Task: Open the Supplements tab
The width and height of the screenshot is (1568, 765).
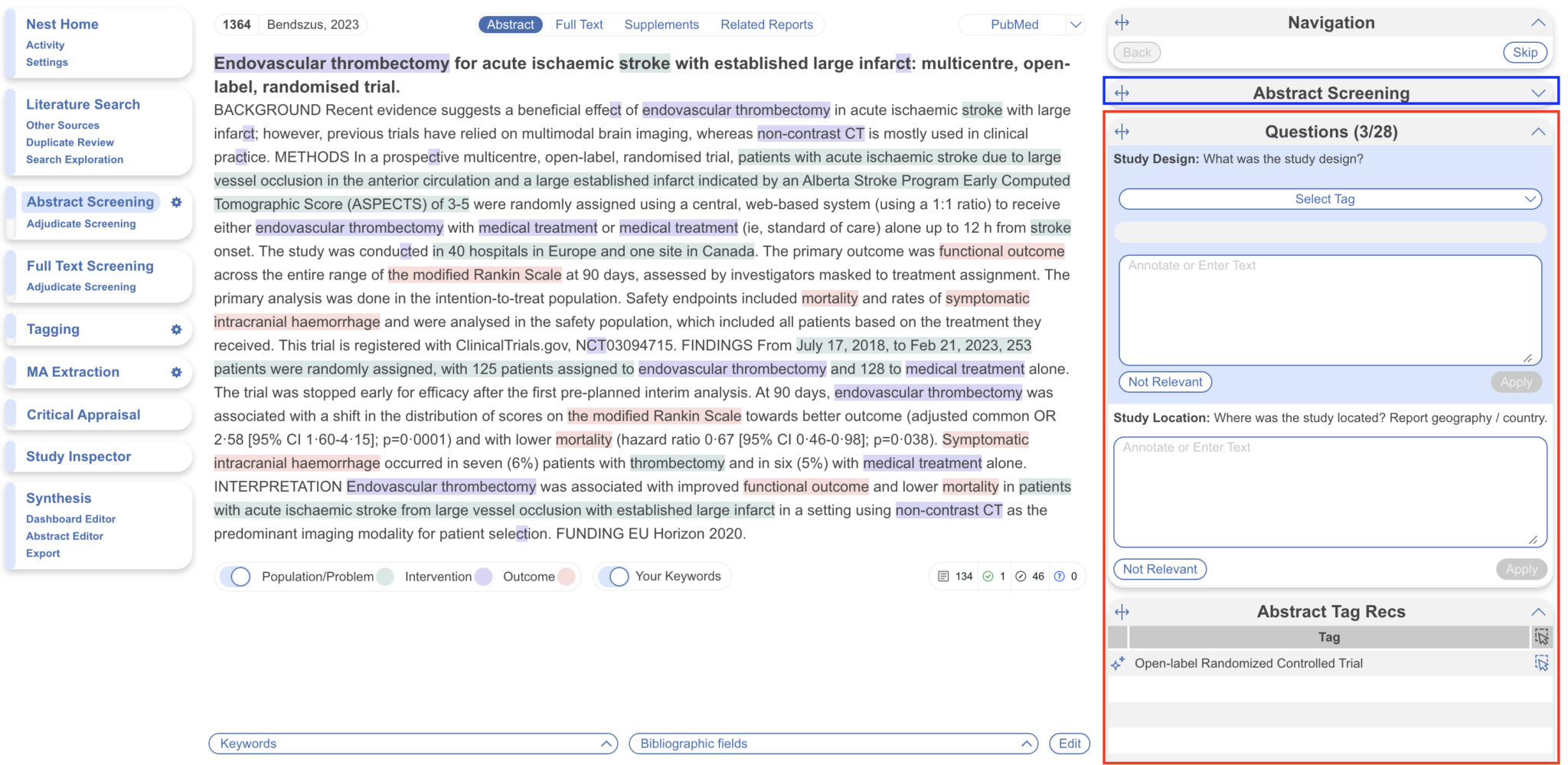Action: pos(661,24)
